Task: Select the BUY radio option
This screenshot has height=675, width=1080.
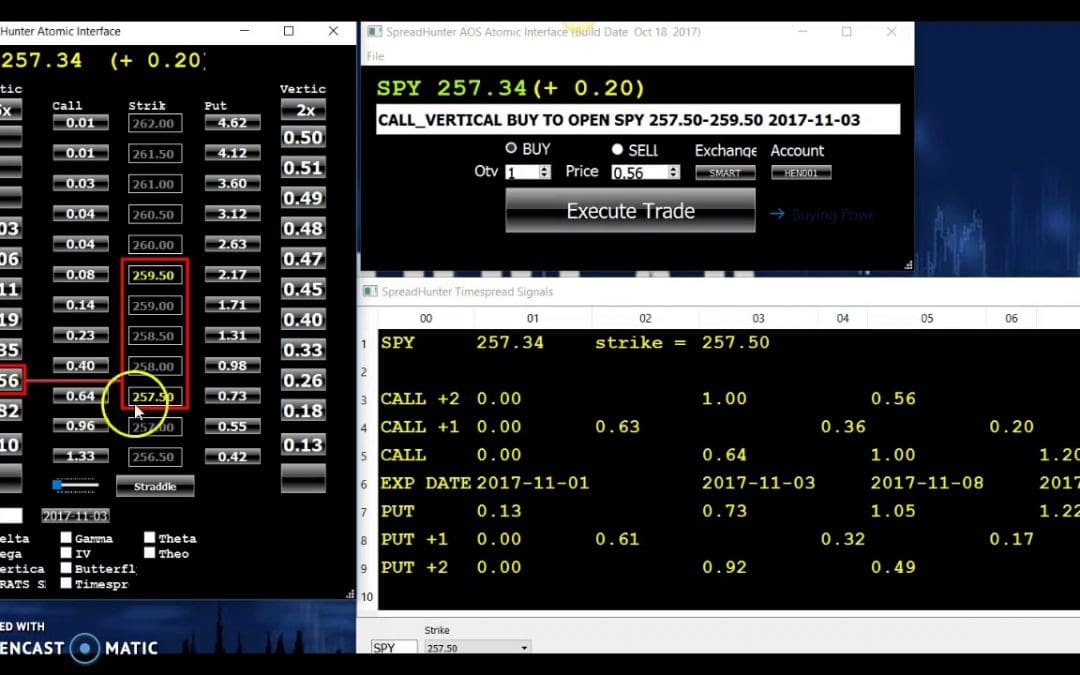Action: pyautogui.click(x=511, y=148)
